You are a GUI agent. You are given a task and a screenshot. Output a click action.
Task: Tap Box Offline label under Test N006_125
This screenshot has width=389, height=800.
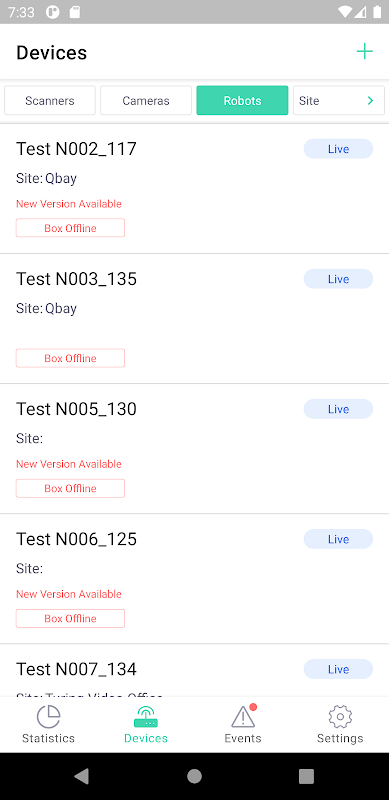70,618
